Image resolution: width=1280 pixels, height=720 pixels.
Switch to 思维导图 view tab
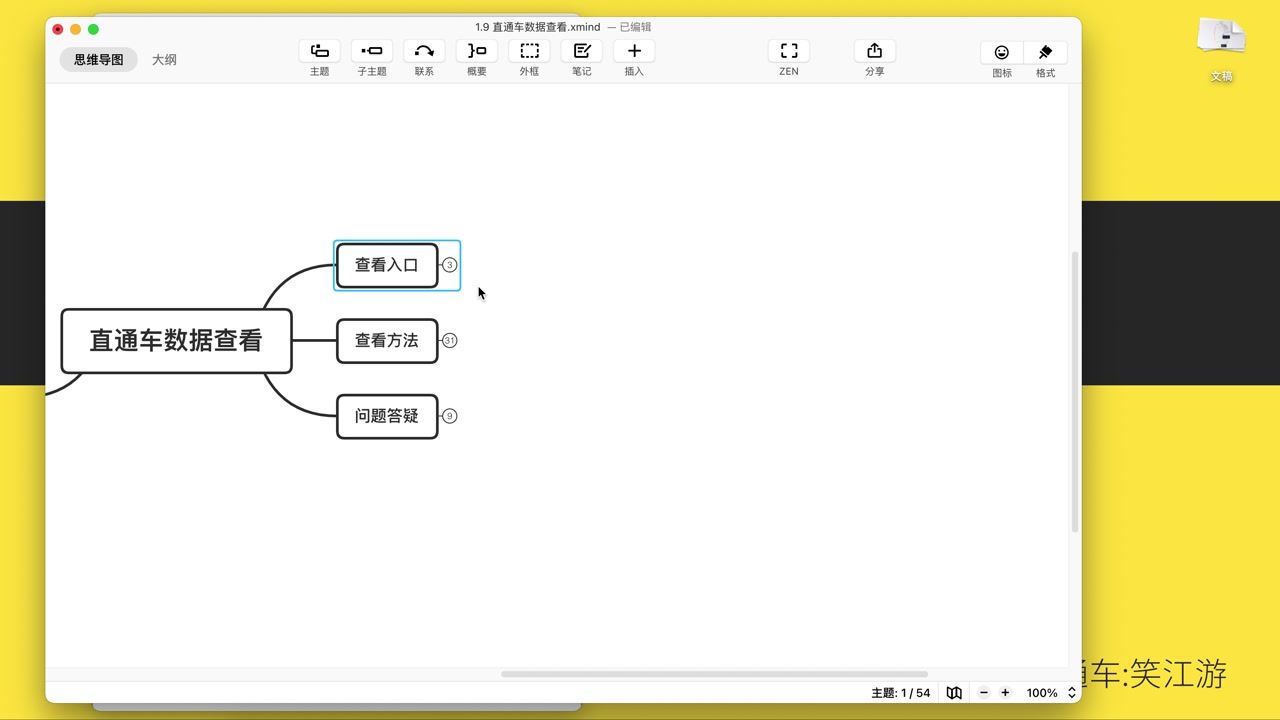[99, 60]
